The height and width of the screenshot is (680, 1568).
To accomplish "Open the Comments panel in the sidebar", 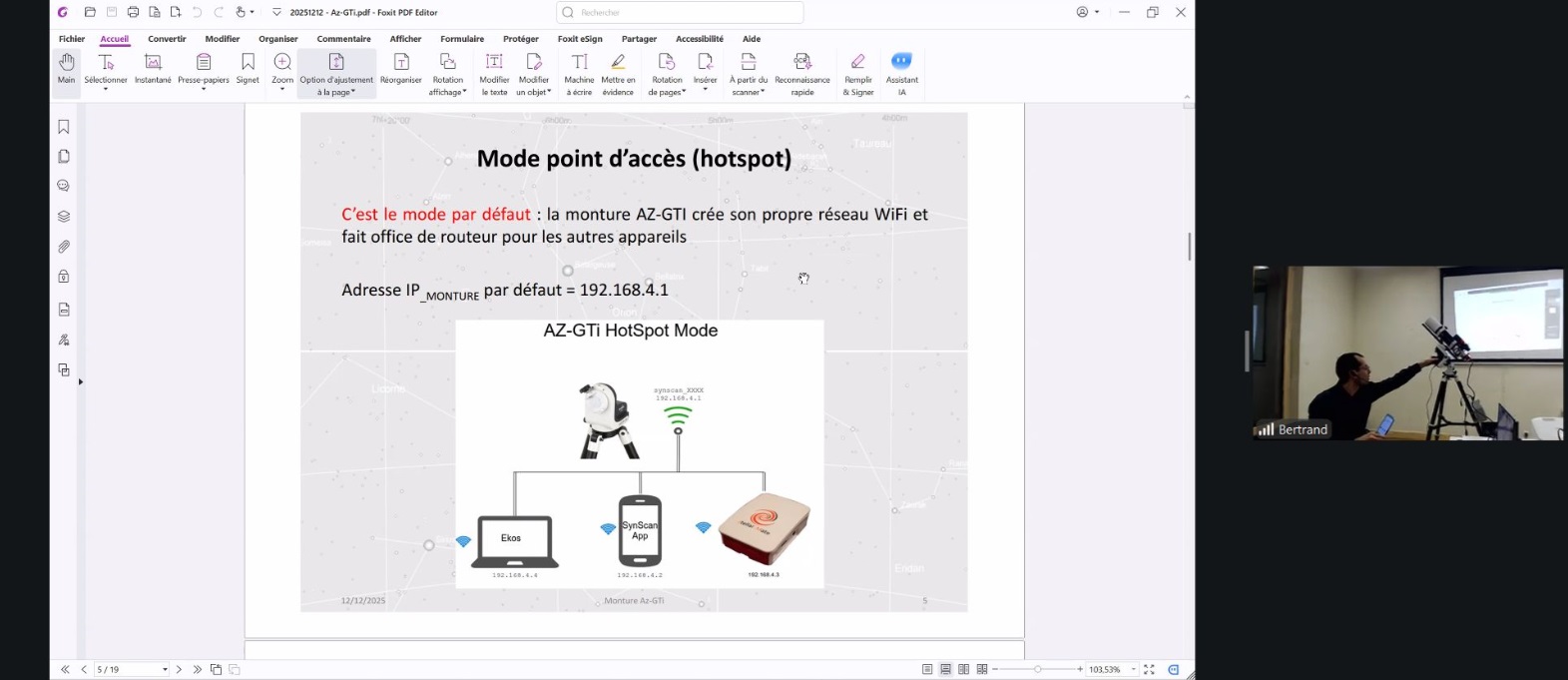I will (x=63, y=186).
